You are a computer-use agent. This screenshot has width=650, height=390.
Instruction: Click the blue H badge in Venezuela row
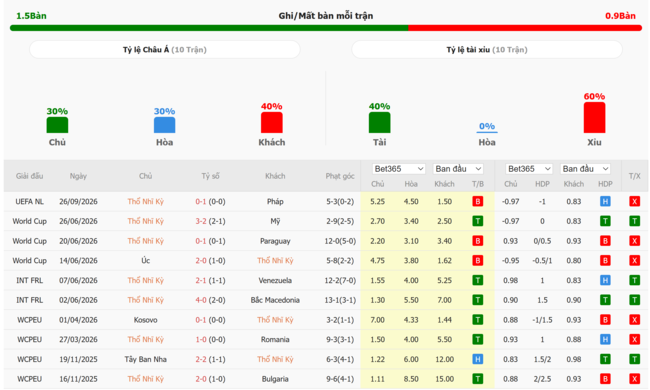click(x=605, y=281)
